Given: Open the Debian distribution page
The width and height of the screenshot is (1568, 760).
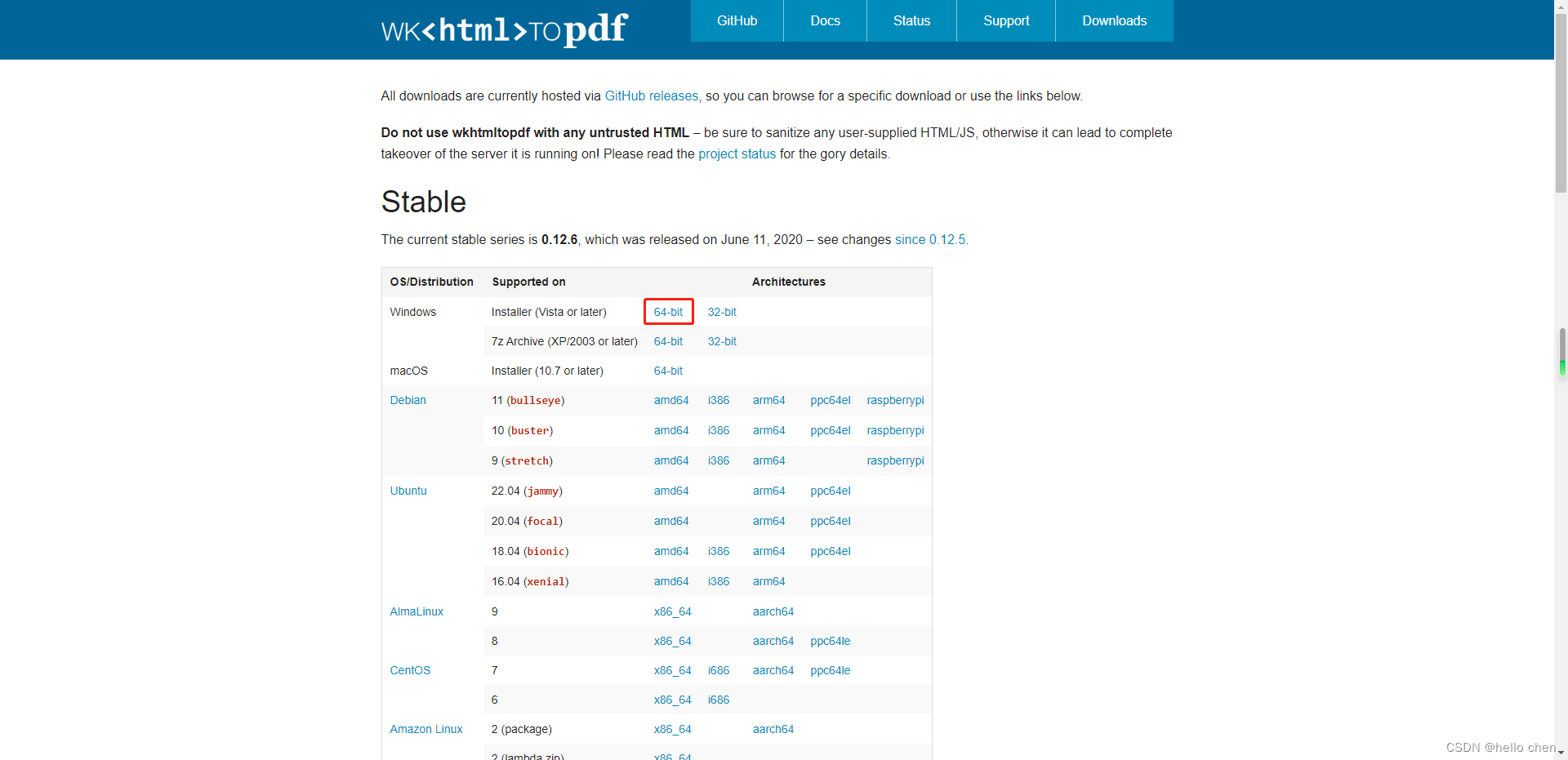Looking at the screenshot, I should [x=408, y=400].
